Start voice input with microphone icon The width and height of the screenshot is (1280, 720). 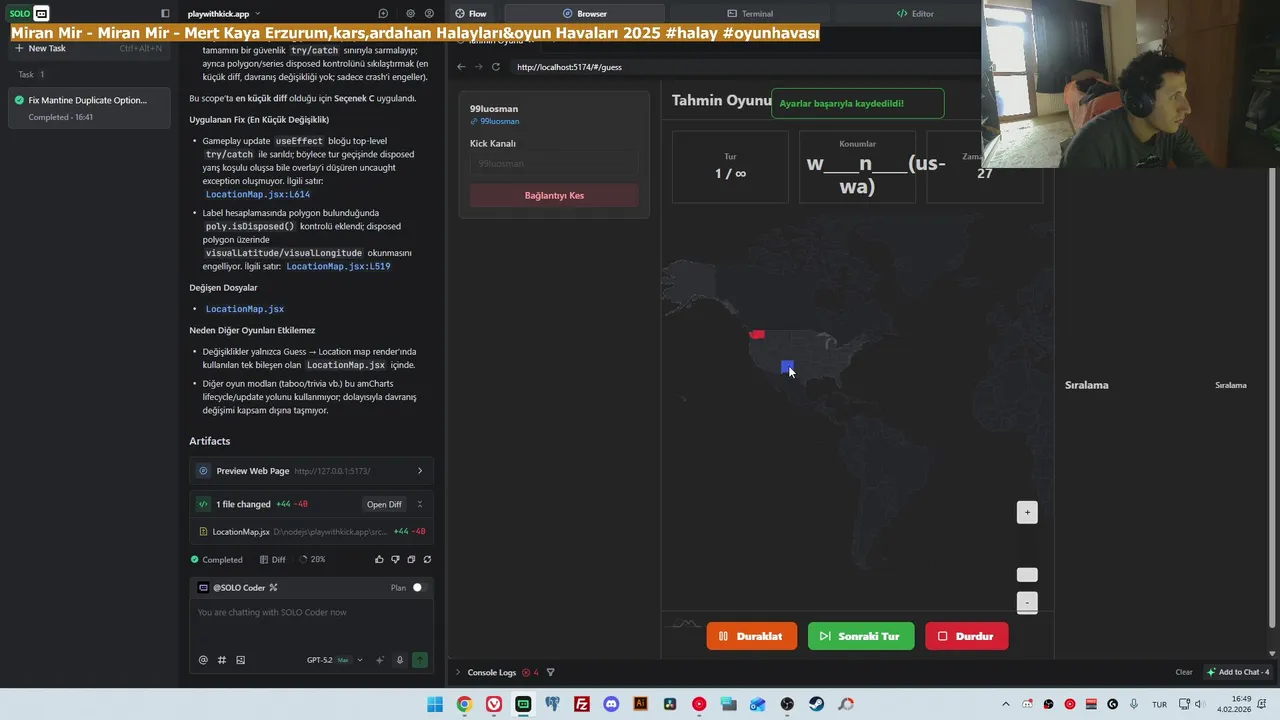point(400,660)
